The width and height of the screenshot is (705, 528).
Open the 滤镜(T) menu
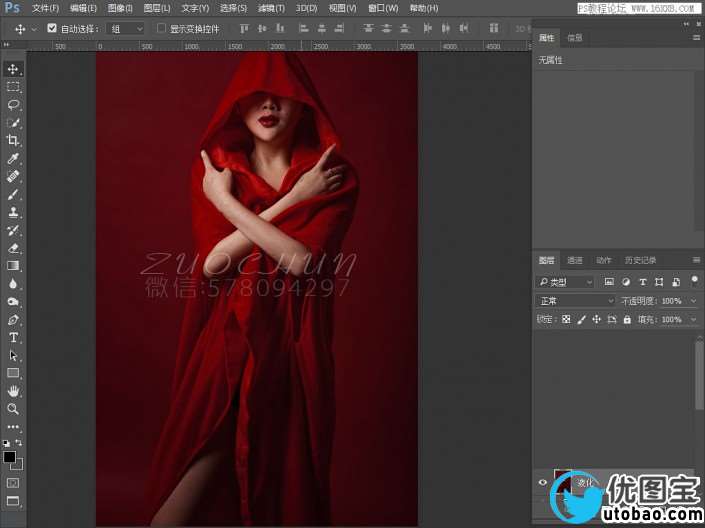[x=271, y=8]
